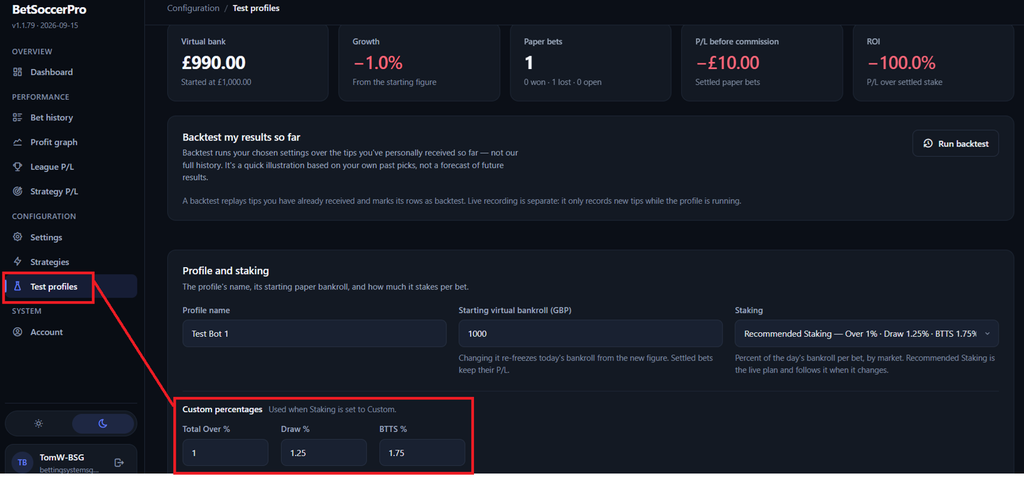Click the logout icon beside TomW-BSG
The width and height of the screenshot is (1024, 478).
pos(119,462)
